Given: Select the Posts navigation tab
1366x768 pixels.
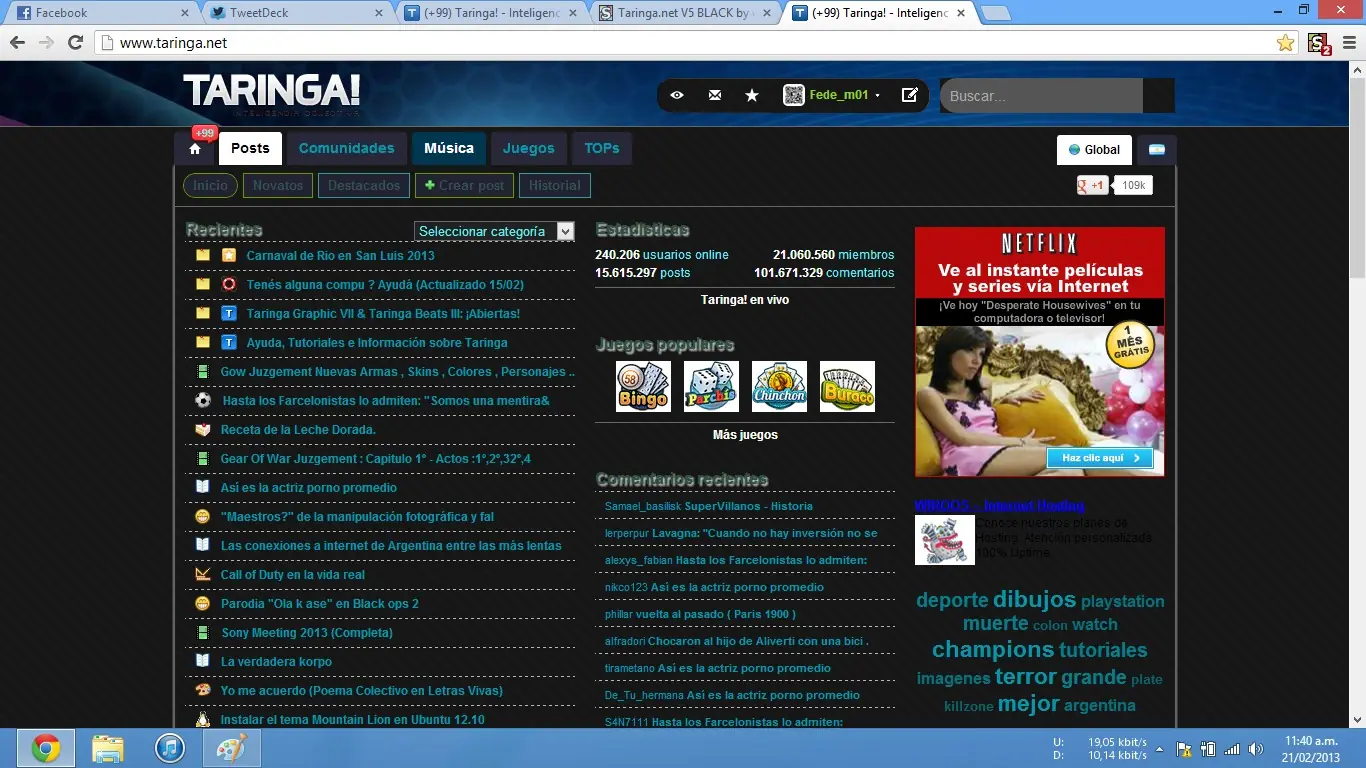Looking at the screenshot, I should [x=250, y=148].
